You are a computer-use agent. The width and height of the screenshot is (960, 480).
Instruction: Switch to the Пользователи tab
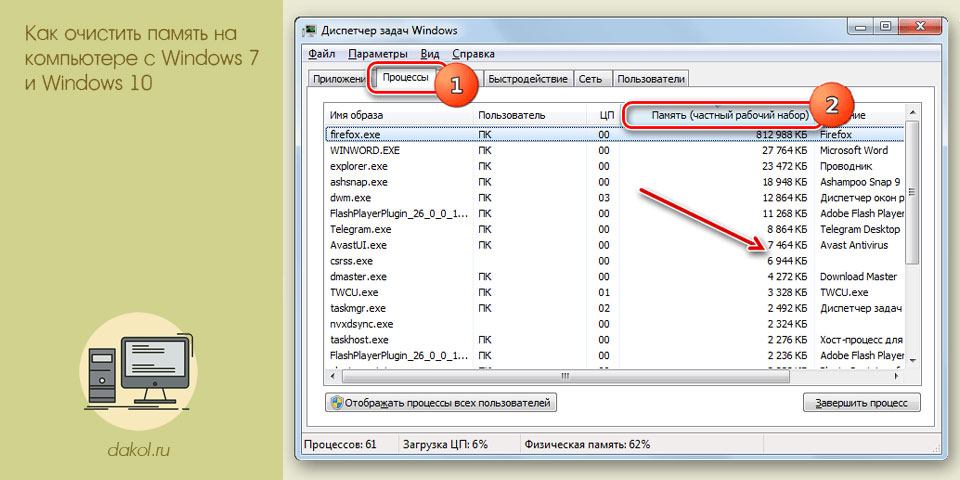click(x=652, y=79)
